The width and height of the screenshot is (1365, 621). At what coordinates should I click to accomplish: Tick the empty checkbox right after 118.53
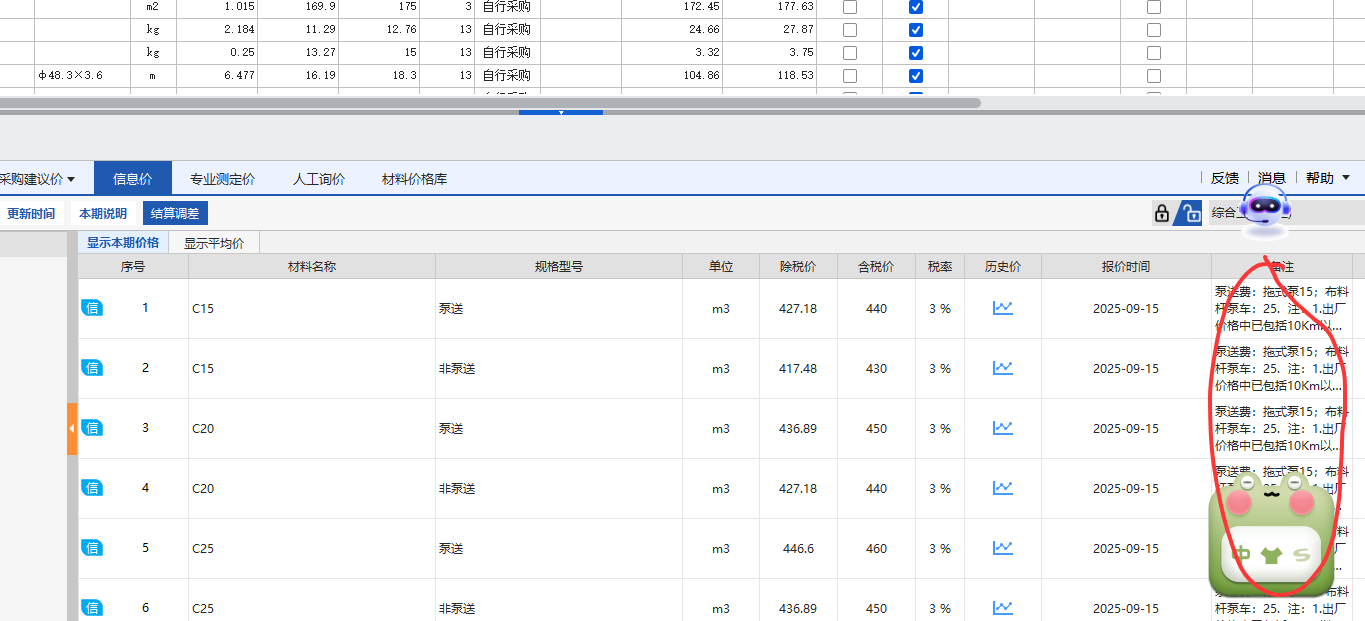point(850,75)
